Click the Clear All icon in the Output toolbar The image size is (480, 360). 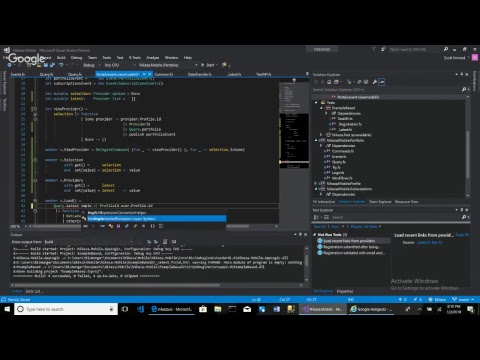(165, 242)
